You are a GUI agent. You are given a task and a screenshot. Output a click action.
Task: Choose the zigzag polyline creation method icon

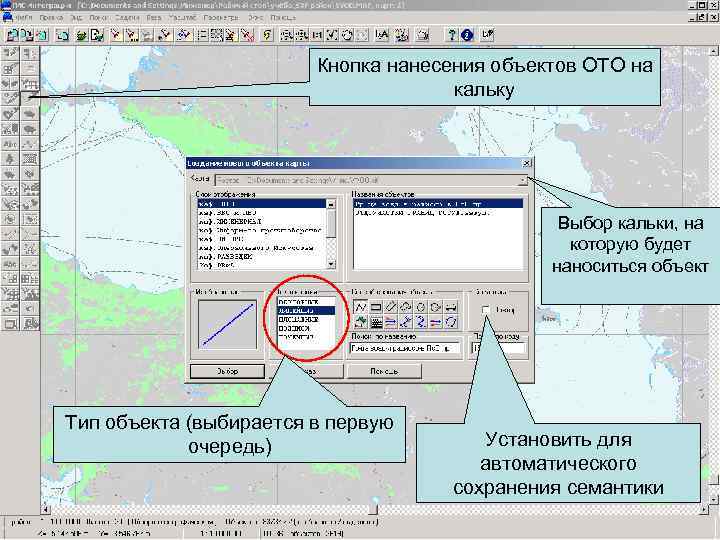(360, 307)
